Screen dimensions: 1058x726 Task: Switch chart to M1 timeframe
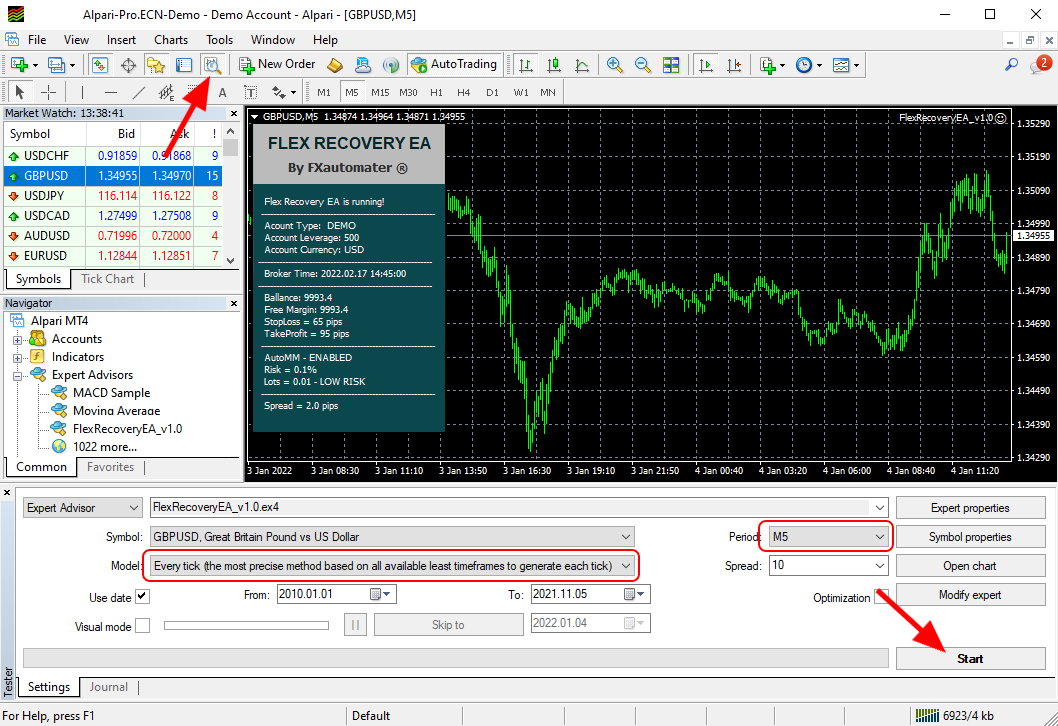click(324, 92)
